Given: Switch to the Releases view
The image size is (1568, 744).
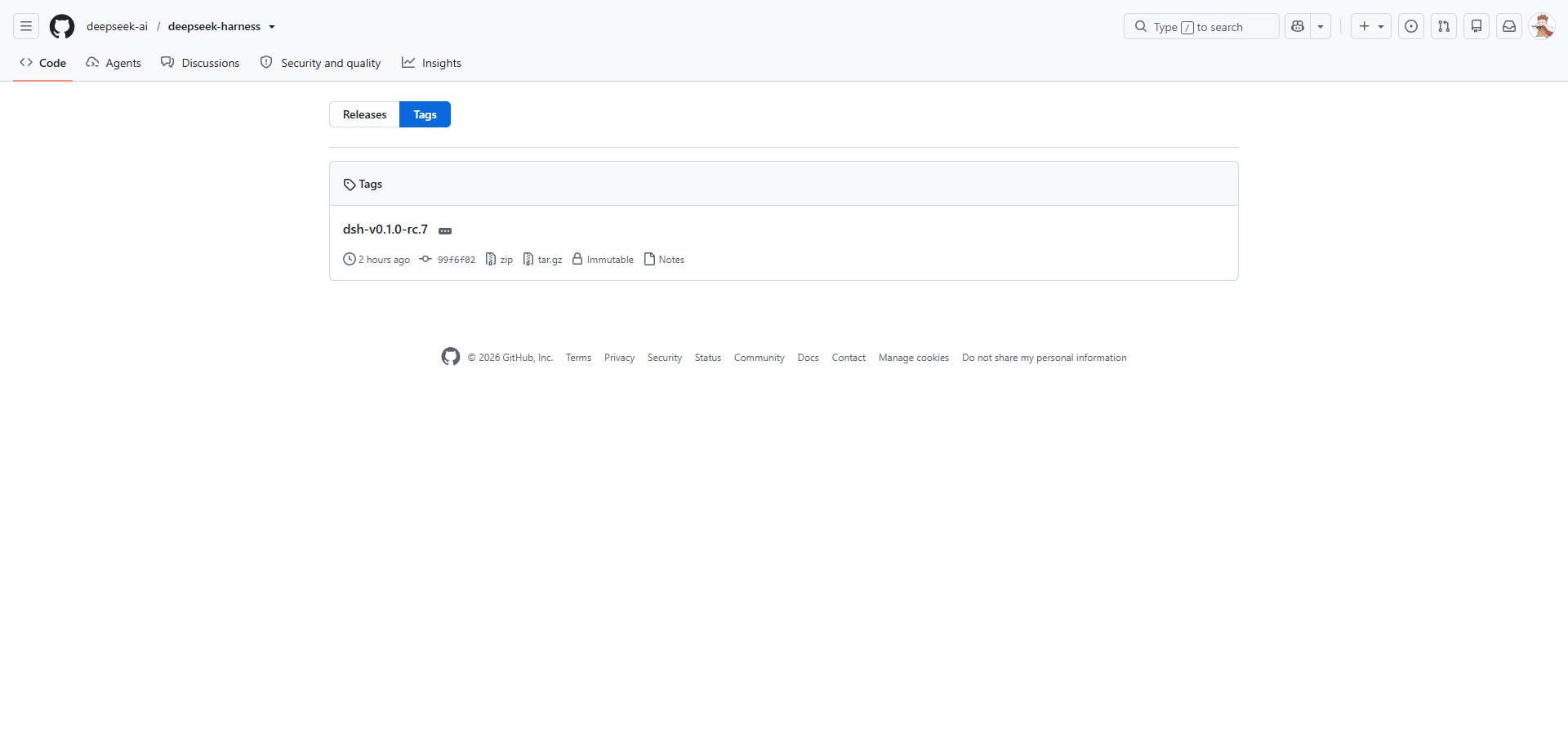Looking at the screenshot, I should pyautogui.click(x=364, y=114).
